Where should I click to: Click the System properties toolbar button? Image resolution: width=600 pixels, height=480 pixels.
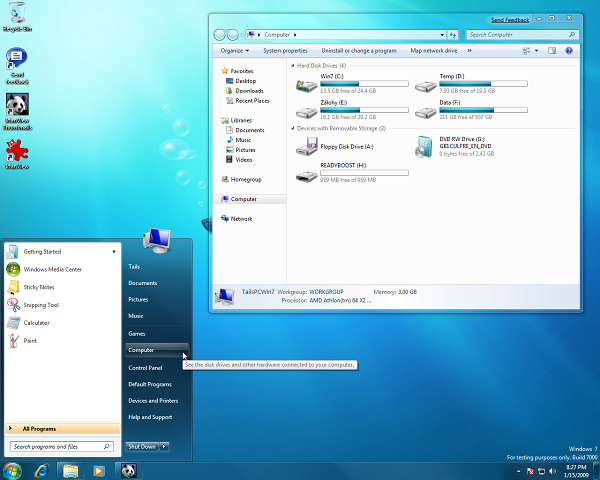(285, 50)
